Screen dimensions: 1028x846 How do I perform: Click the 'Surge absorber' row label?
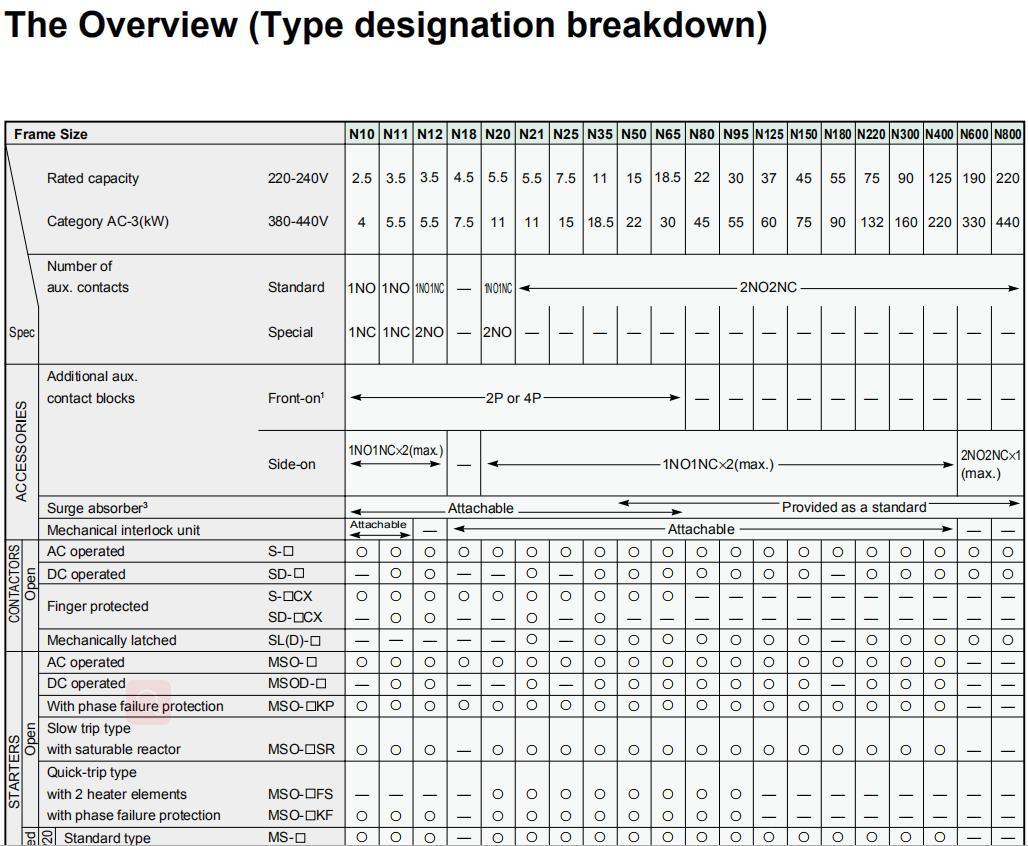[x=97, y=508]
